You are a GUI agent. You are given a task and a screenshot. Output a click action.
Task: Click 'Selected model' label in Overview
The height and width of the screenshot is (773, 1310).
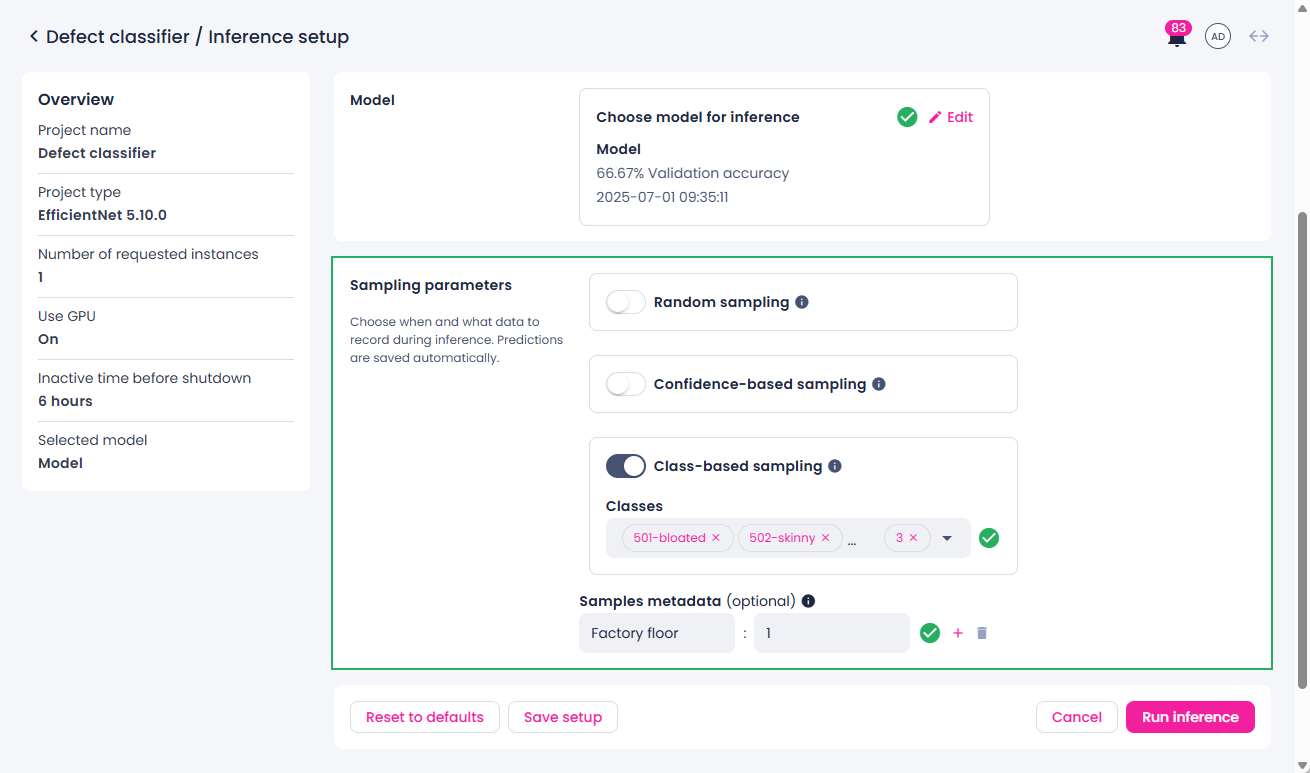[x=93, y=440]
